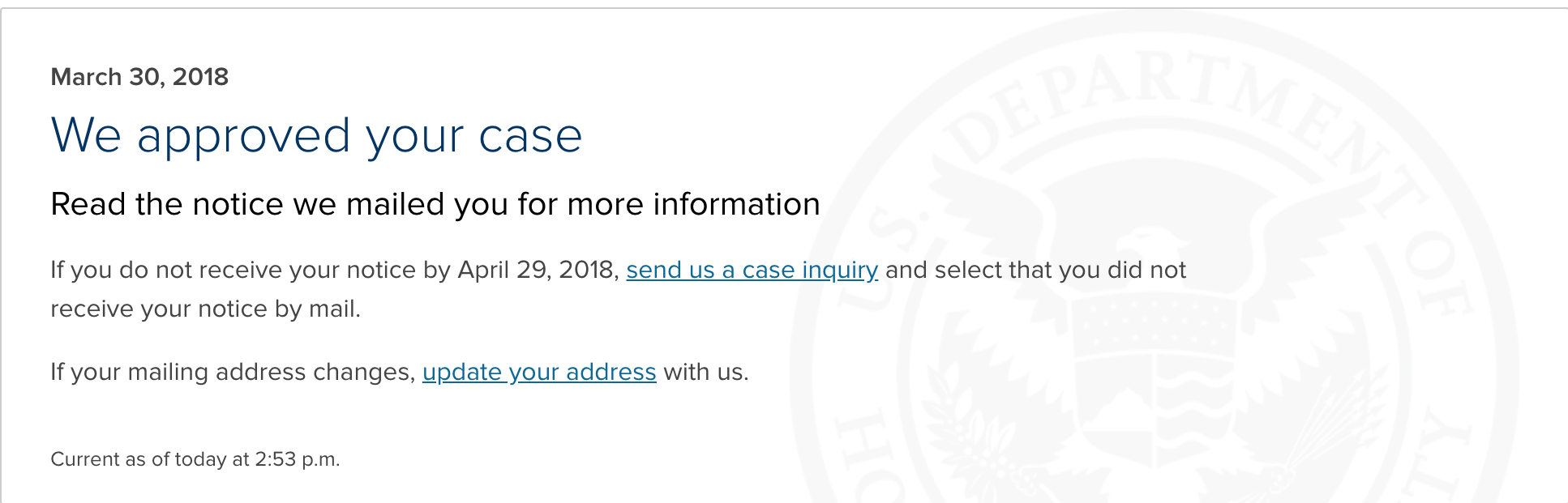Click the 'We approved your case' heading
Screen dimensions: 1568x503
316,135
